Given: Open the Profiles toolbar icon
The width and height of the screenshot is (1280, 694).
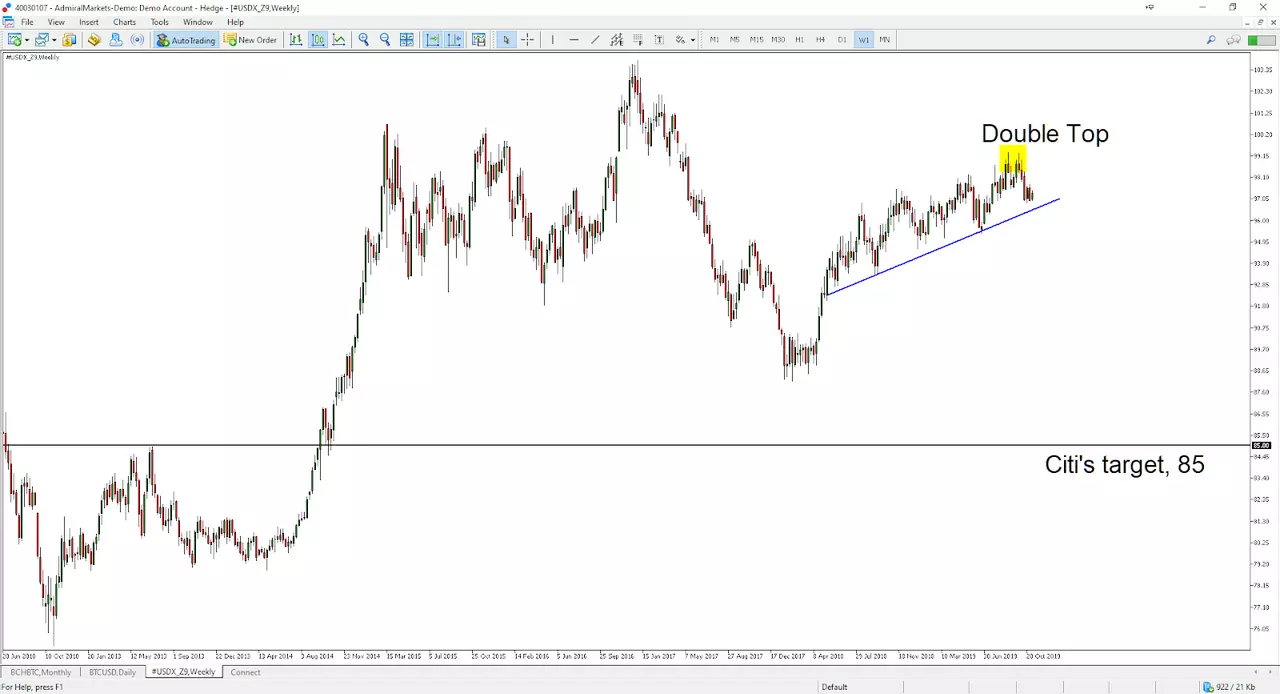Looking at the screenshot, I should pyautogui.click(x=41, y=40).
